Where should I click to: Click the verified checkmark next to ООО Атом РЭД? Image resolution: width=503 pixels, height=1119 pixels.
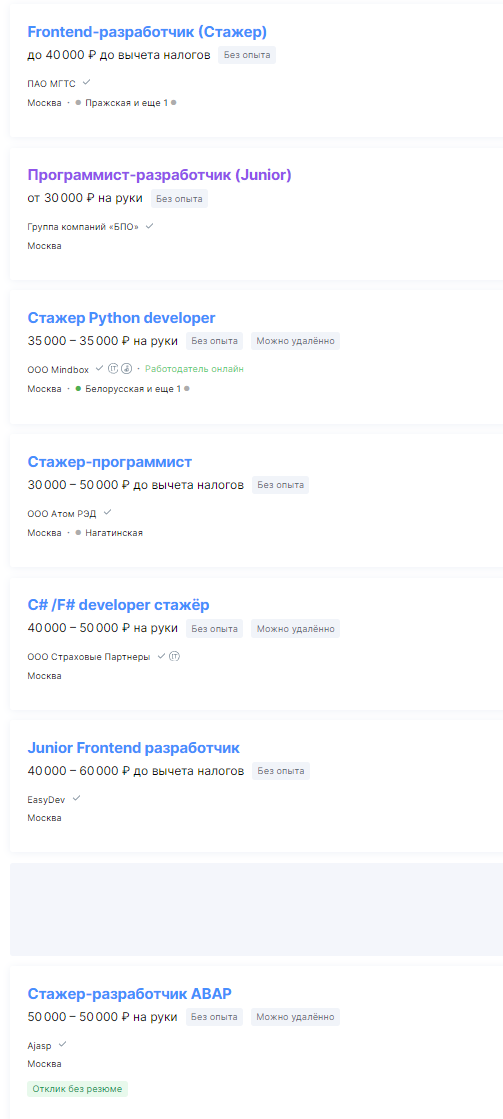click(108, 512)
